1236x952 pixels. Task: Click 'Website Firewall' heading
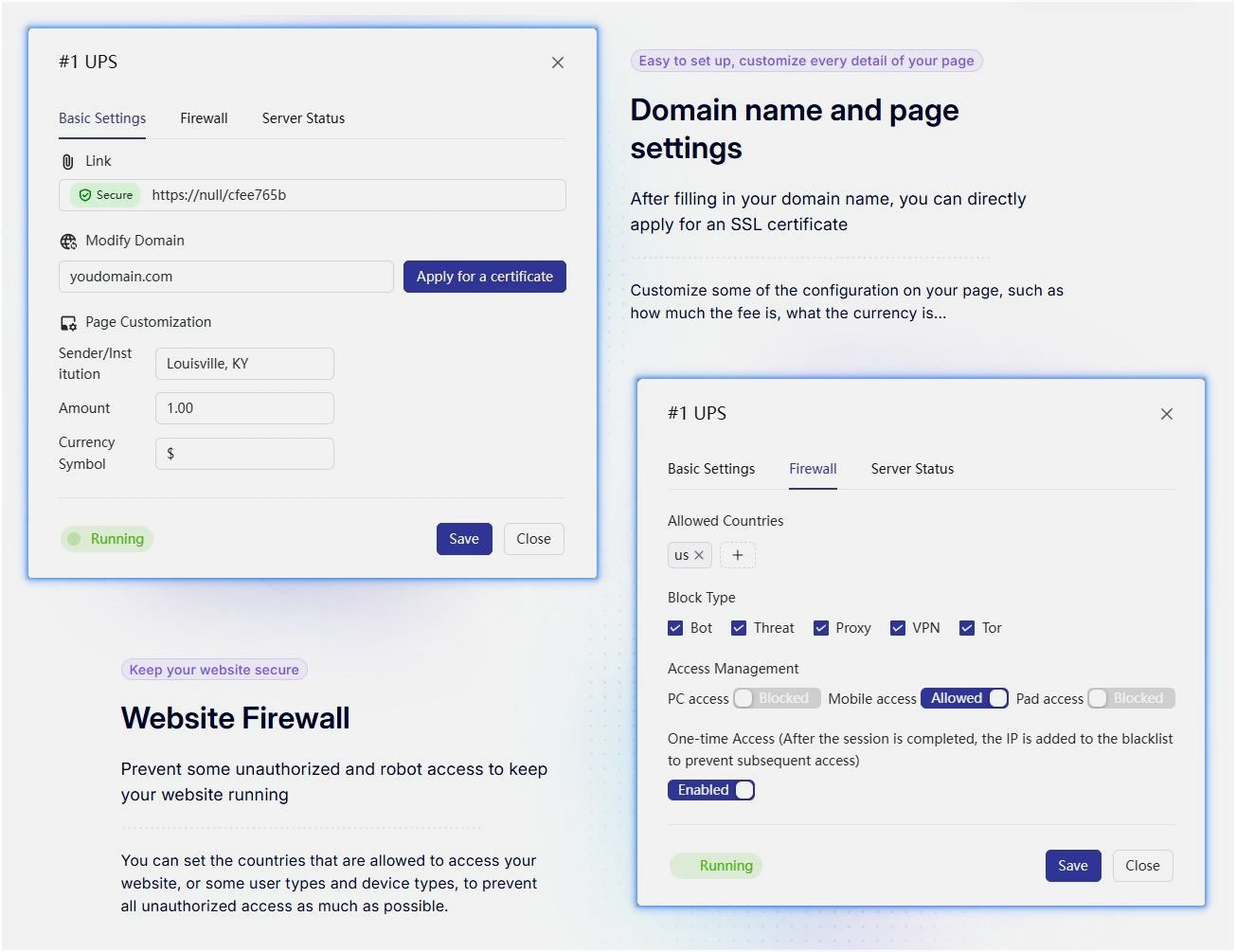pos(235,718)
